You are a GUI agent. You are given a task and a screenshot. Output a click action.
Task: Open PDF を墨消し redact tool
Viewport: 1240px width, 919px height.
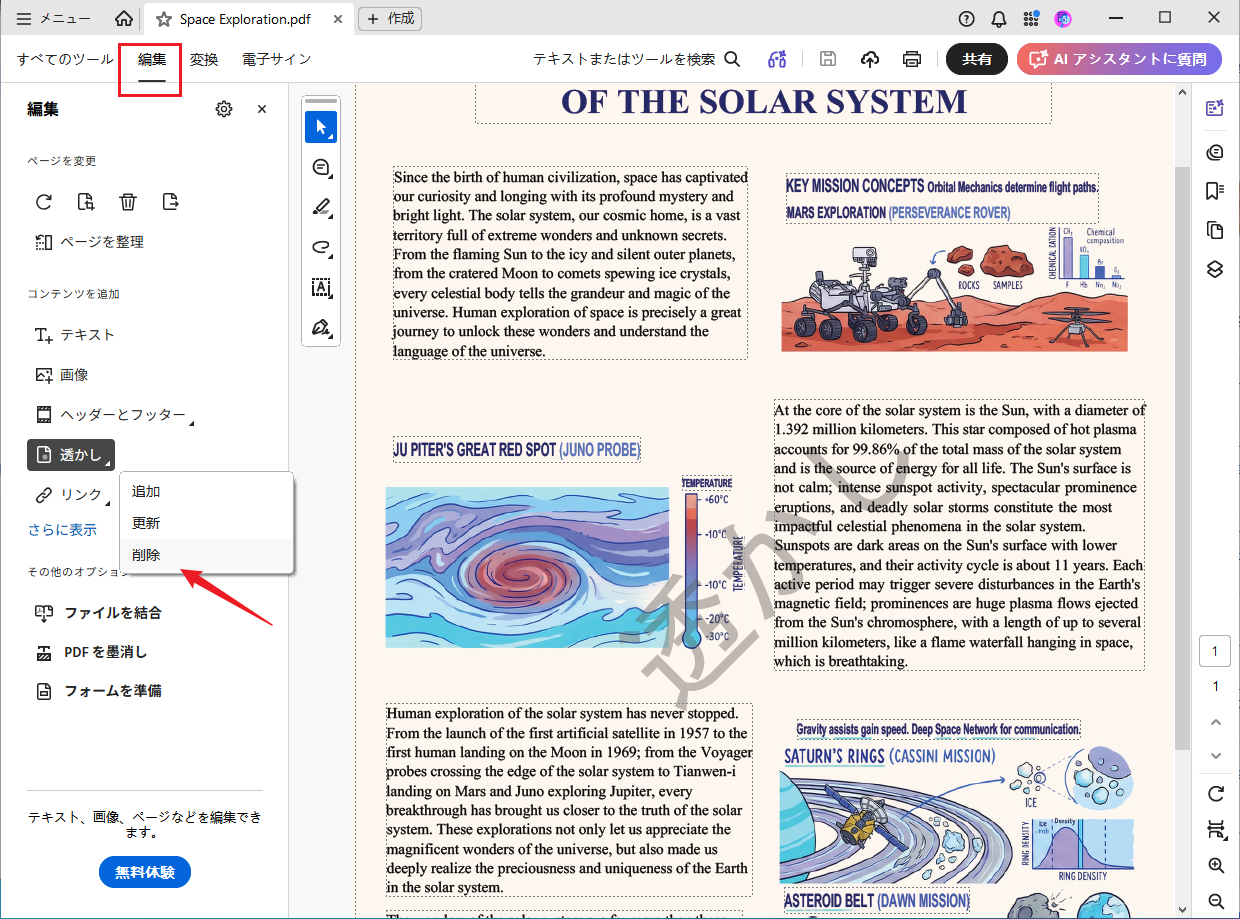(91, 652)
